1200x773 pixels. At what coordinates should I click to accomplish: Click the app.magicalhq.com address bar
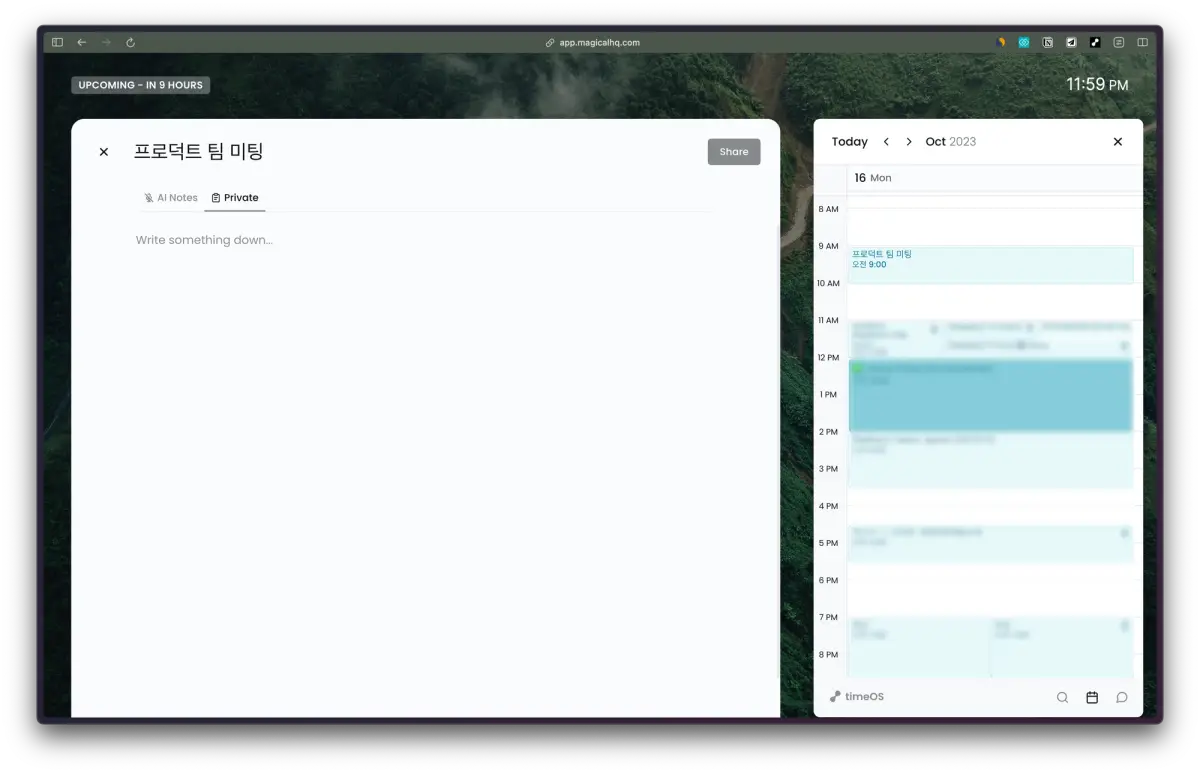[592, 43]
